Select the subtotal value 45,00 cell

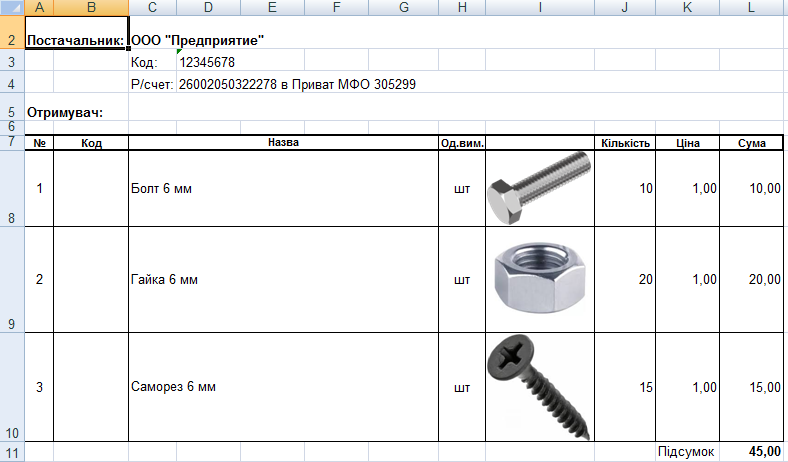coord(751,452)
